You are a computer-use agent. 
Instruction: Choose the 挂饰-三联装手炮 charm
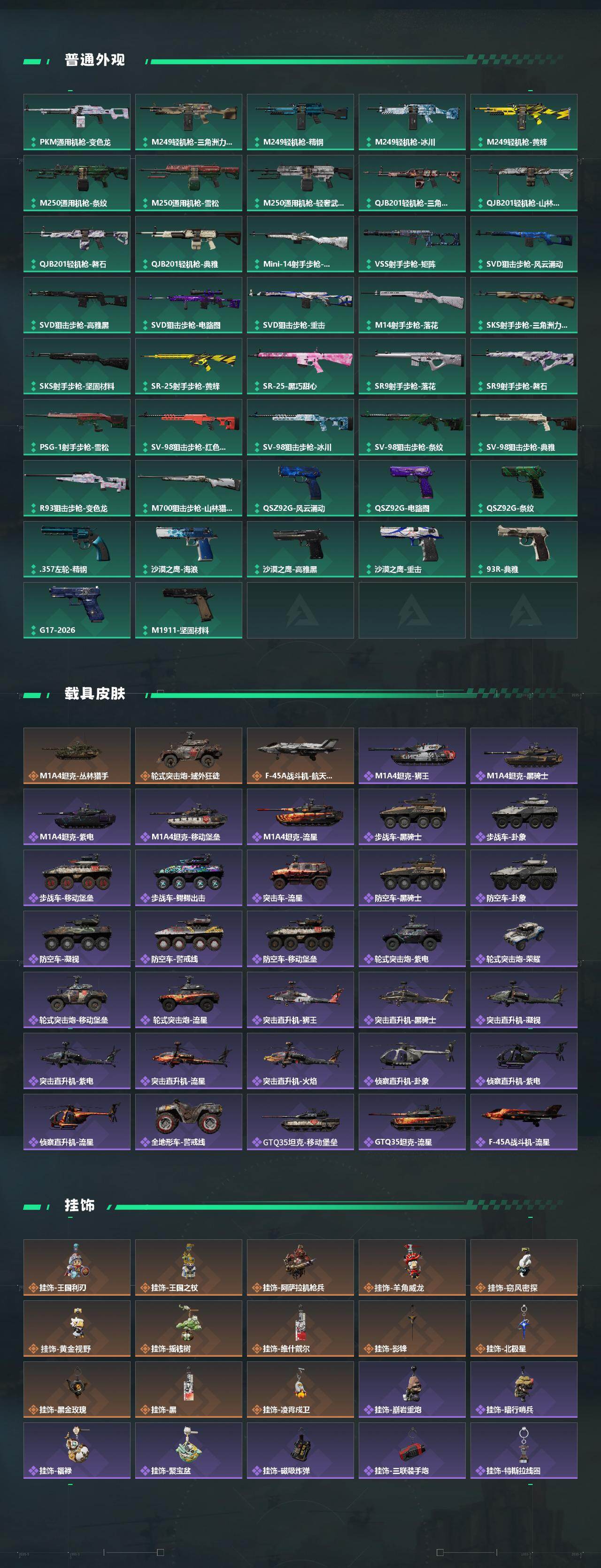[412, 1451]
